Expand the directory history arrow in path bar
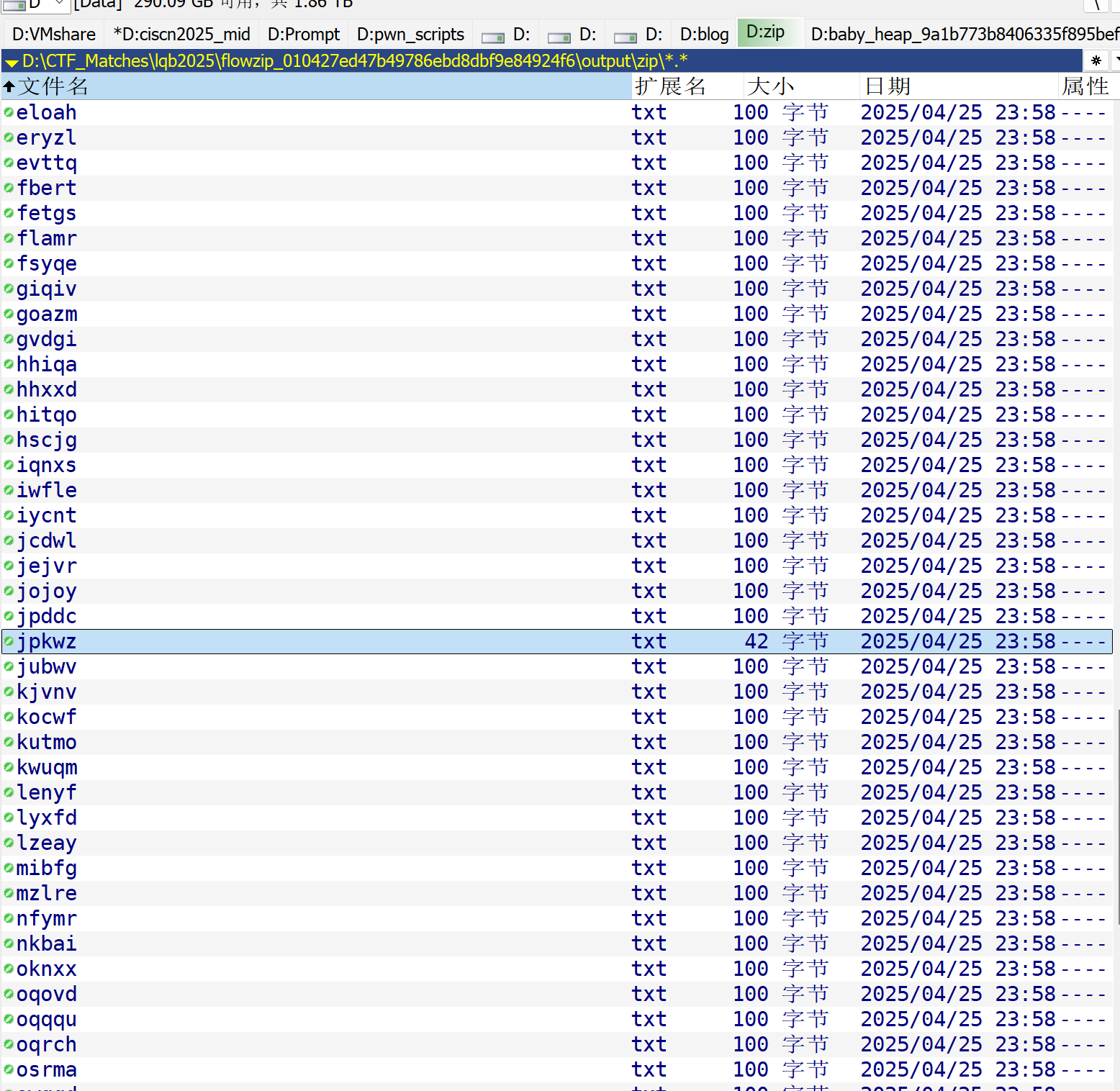The height and width of the screenshot is (1091, 1120). pyautogui.click(x=12, y=63)
